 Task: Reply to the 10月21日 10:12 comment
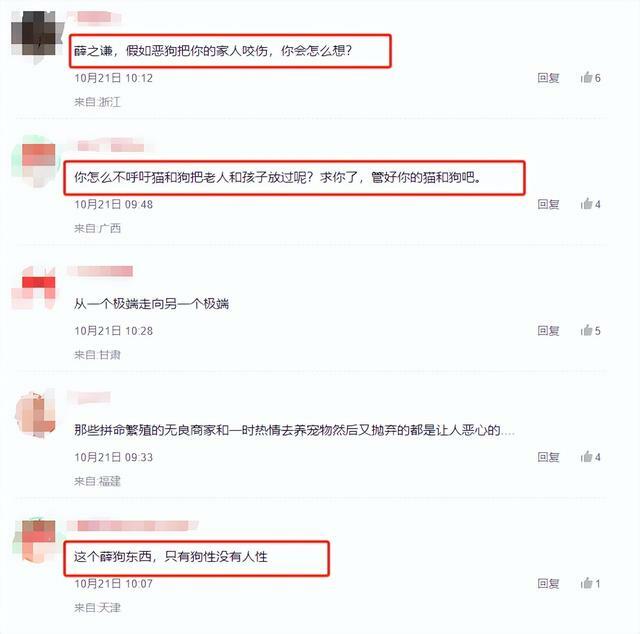[548, 78]
